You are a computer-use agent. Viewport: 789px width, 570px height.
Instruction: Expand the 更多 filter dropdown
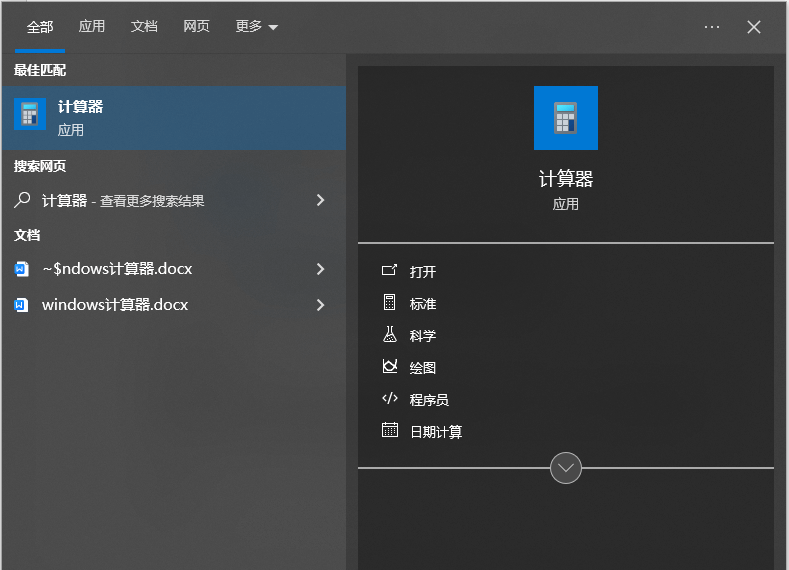coord(256,27)
